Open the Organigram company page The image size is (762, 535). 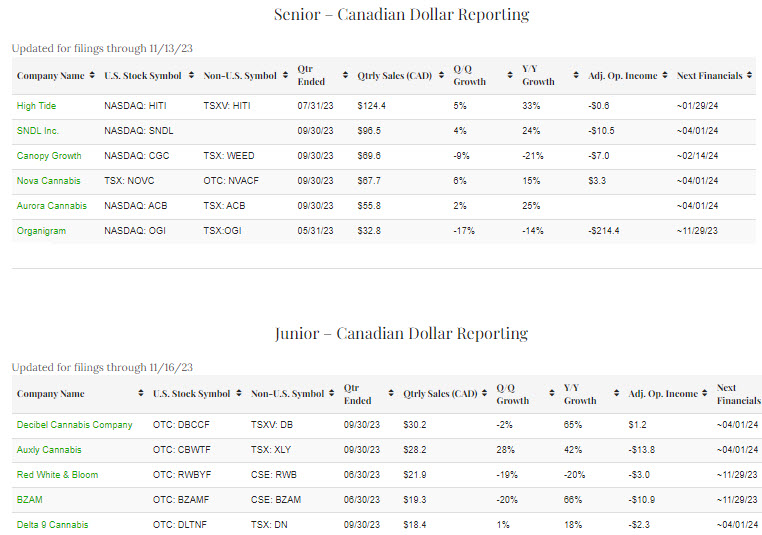tap(41, 231)
